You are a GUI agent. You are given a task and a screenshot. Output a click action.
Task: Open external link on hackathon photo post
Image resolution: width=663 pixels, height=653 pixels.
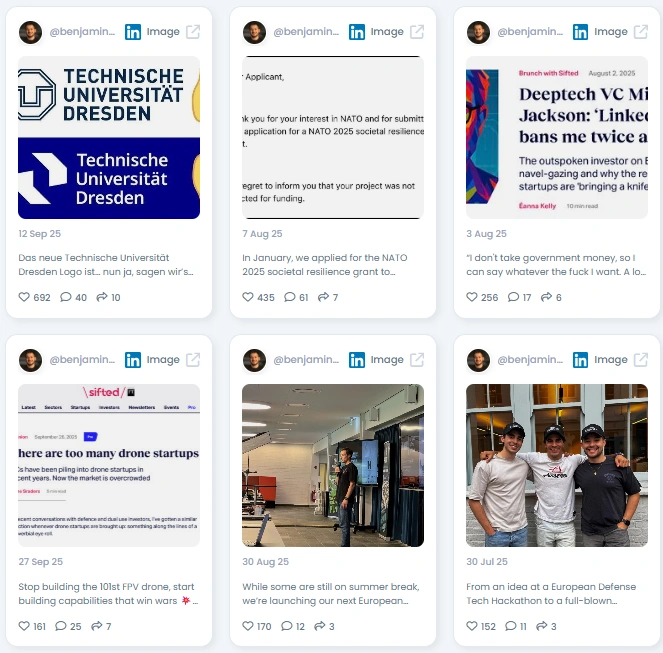tap(641, 360)
